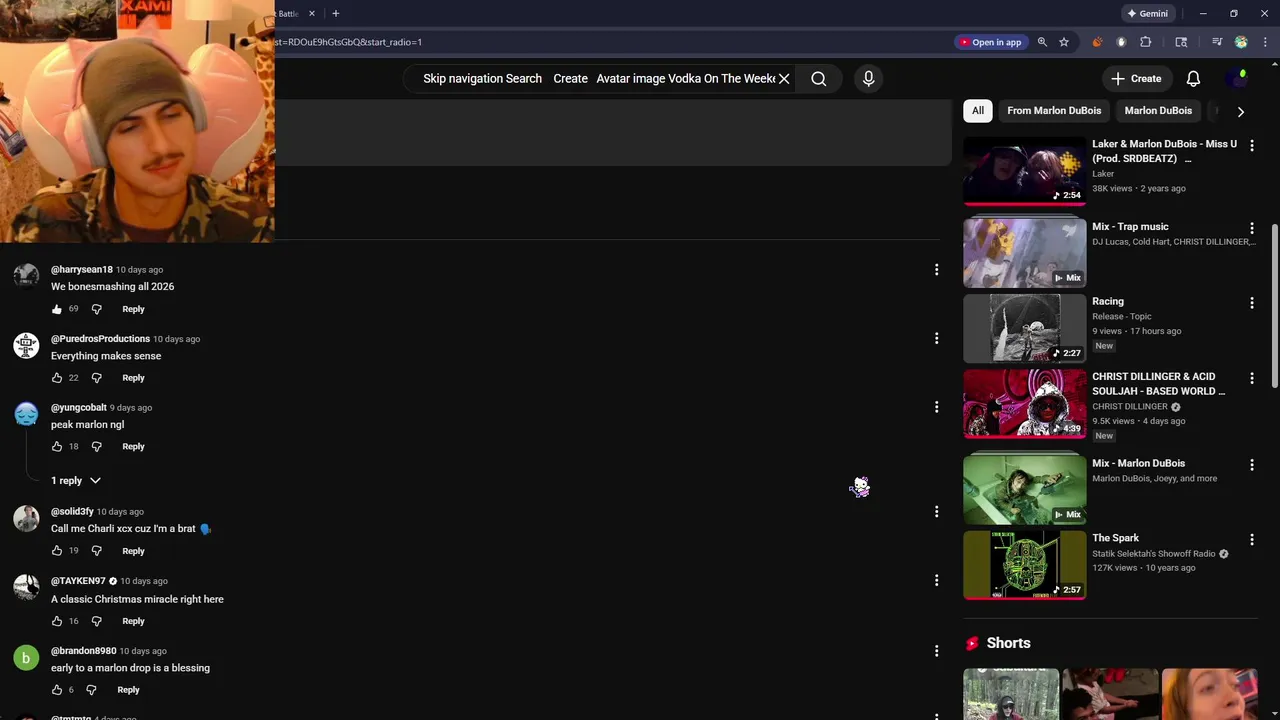Open the Chrome profile avatar
The image size is (1280, 720).
pyautogui.click(x=1241, y=42)
